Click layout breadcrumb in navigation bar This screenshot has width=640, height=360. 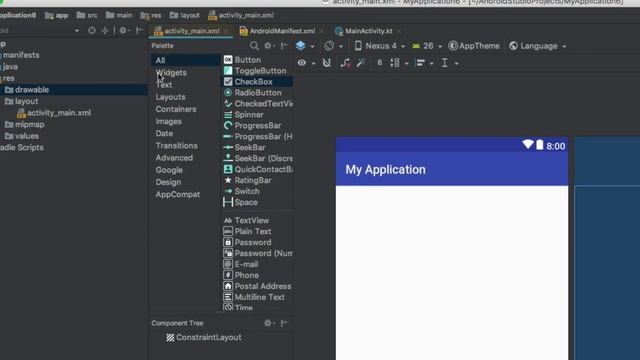(184, 16)
